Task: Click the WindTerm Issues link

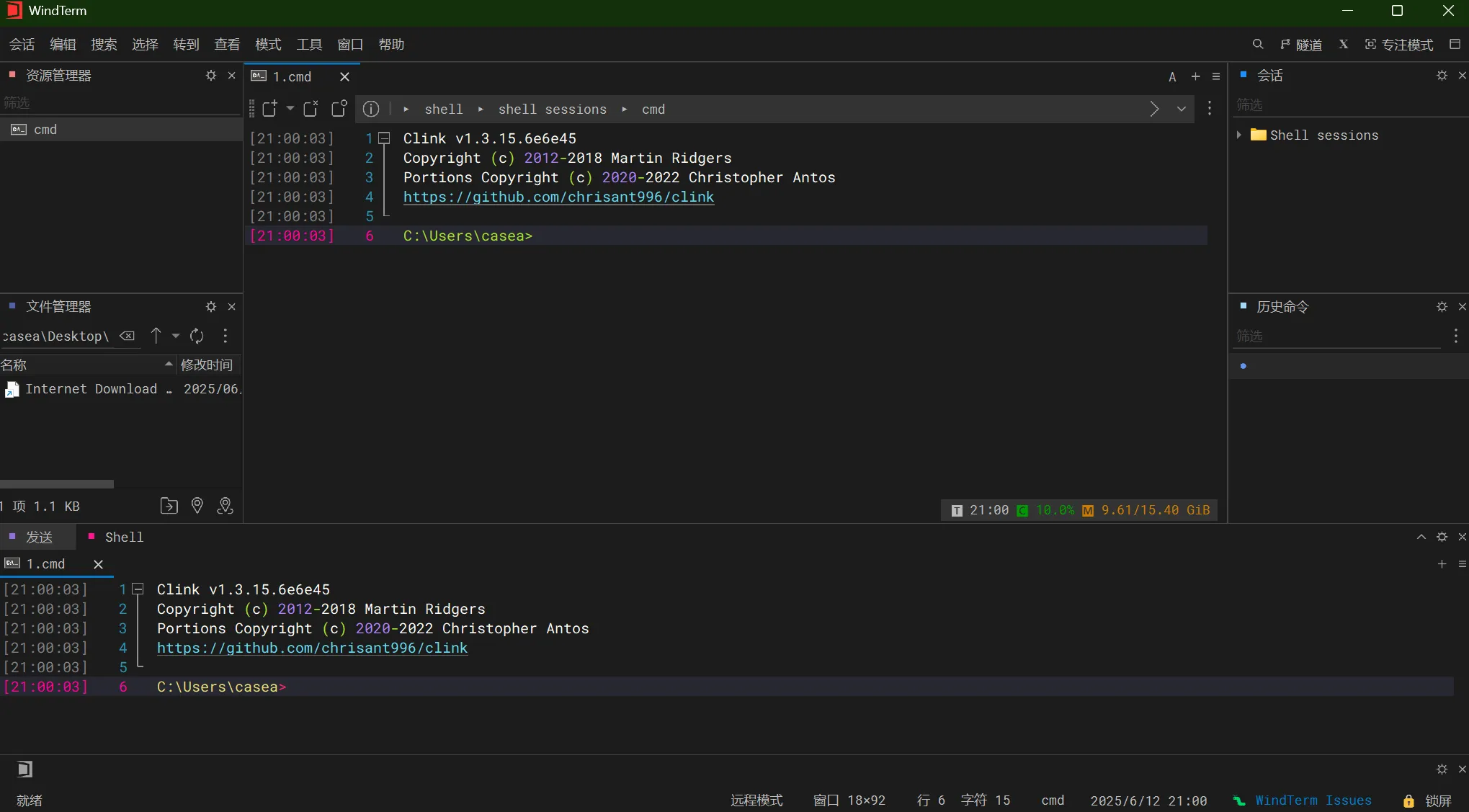Action: click(x=1313, y=800)
